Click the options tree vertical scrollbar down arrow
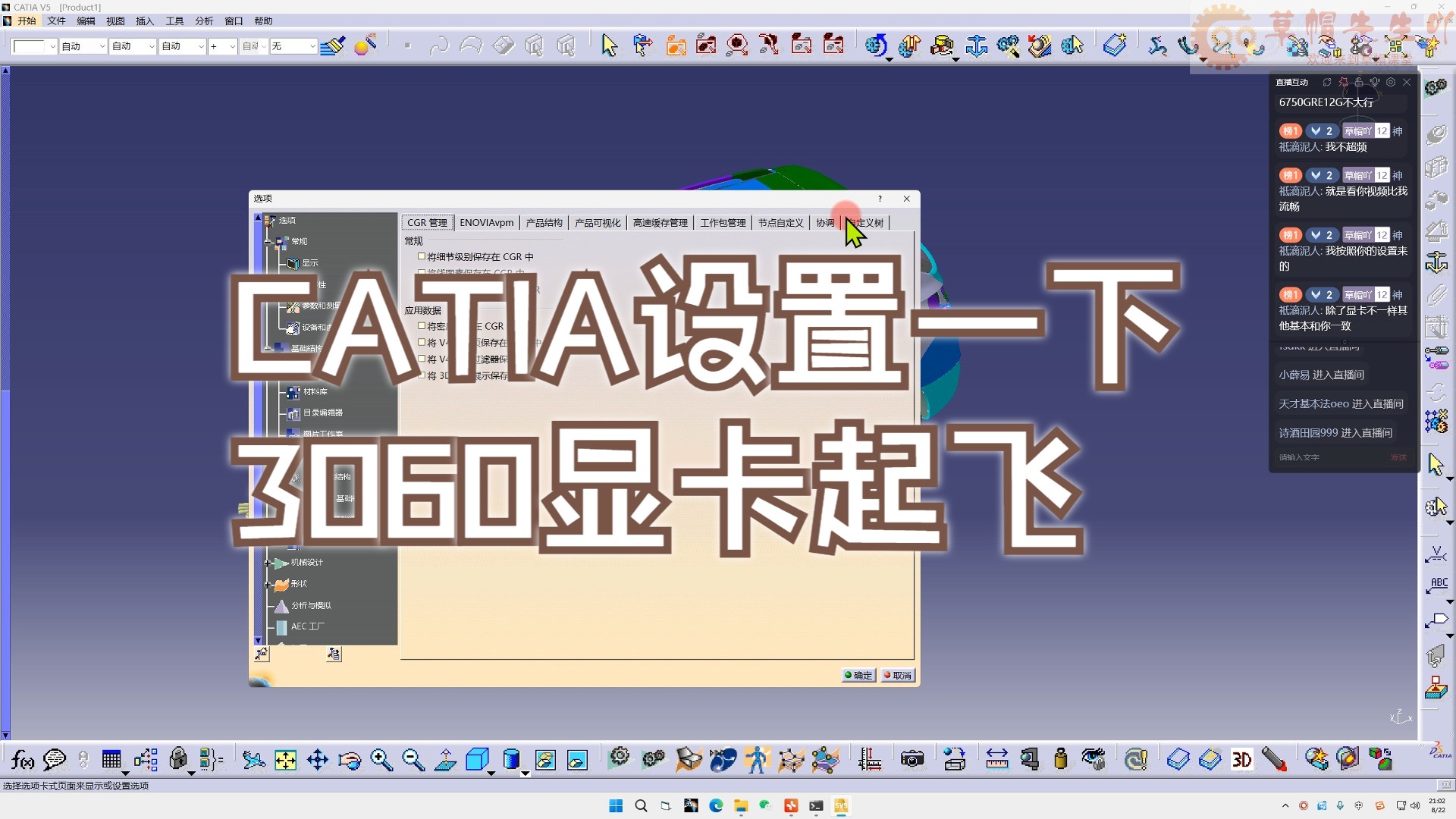Screen dimensions: 1456x819 point(258,641)
